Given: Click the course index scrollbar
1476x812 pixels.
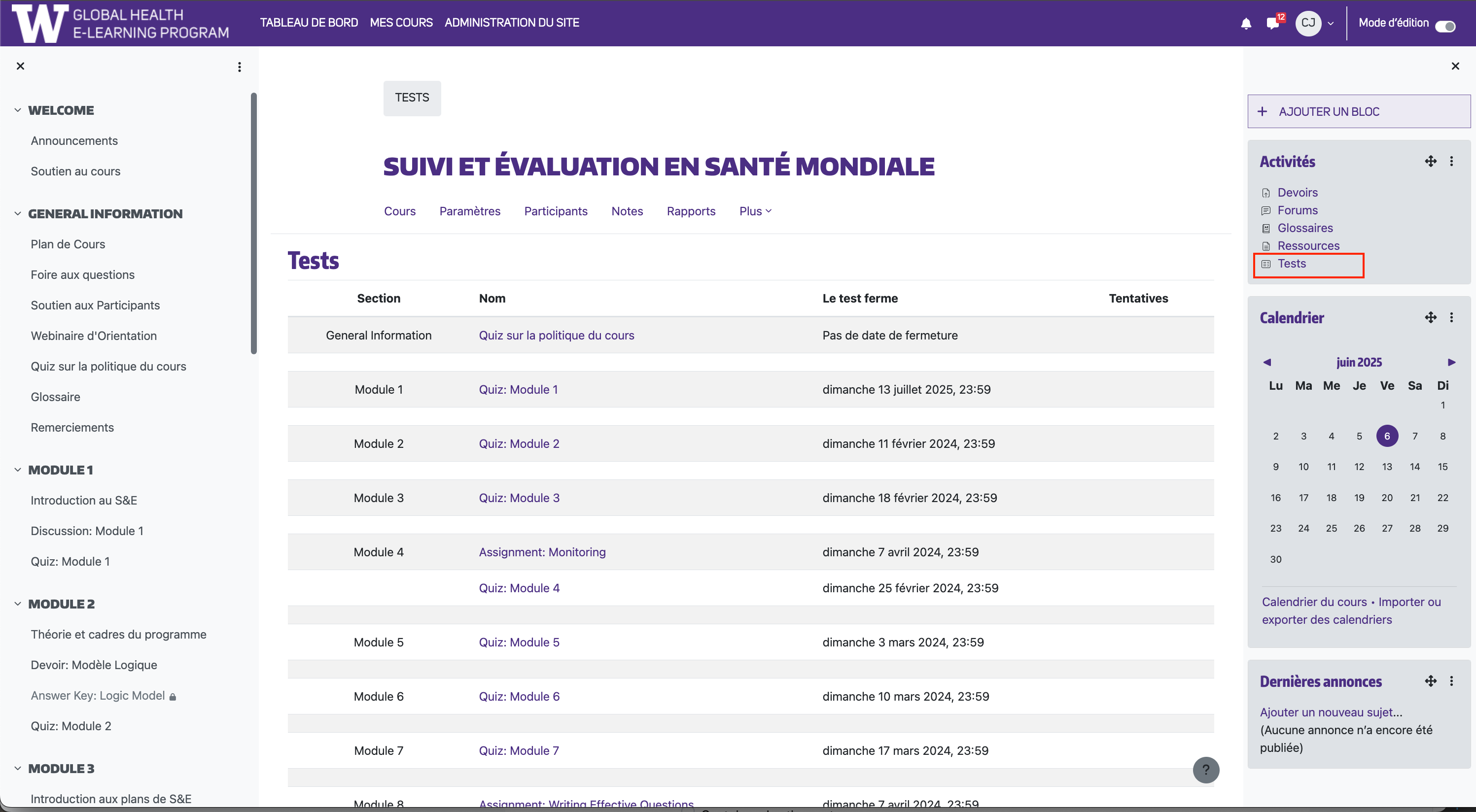Looking at the screenshot, I should [254, 223].
